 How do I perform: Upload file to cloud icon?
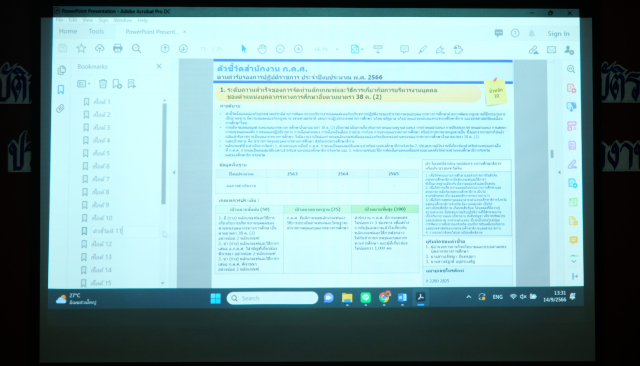click(x=99, y=49)
